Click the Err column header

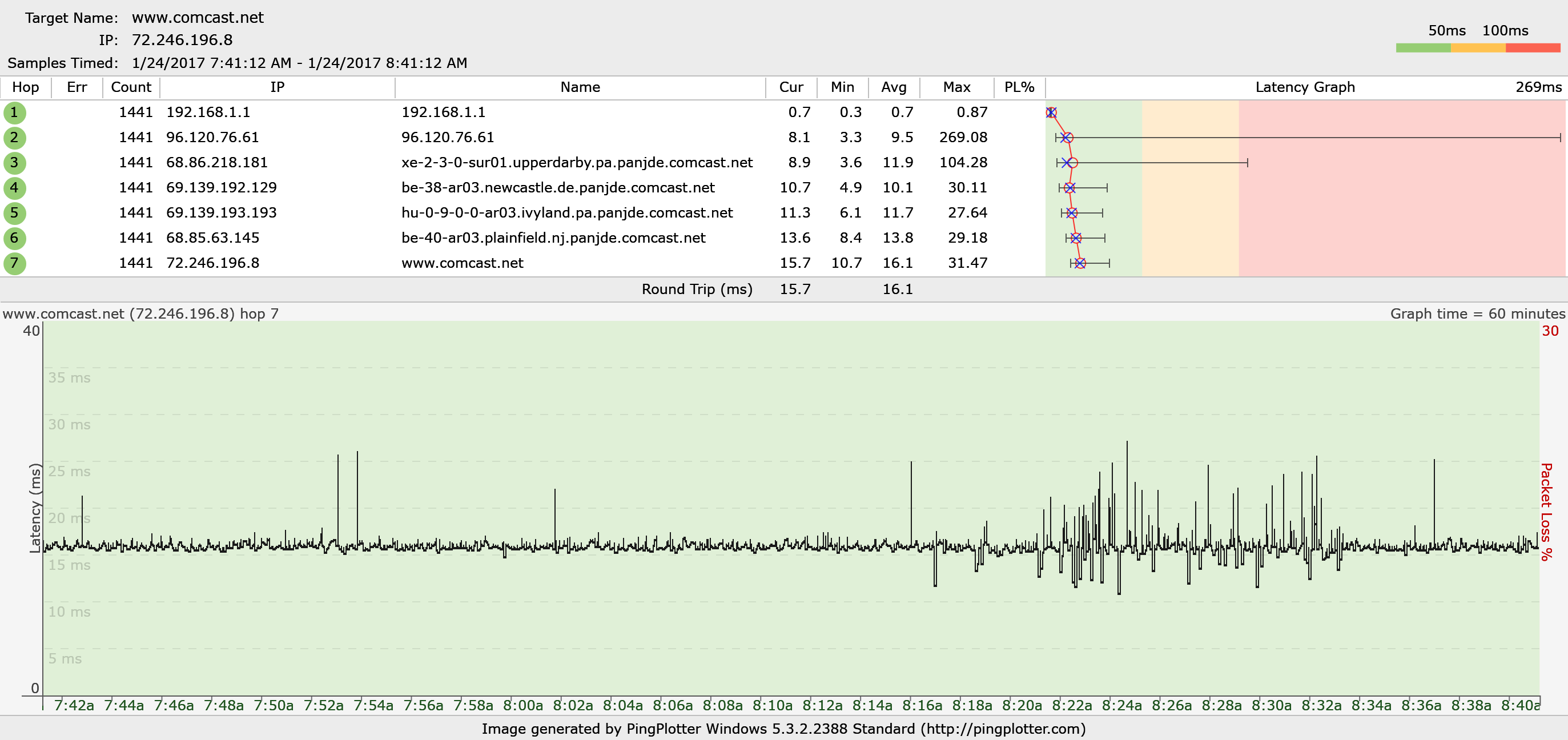pyautogui.click(x=77, y=87)
